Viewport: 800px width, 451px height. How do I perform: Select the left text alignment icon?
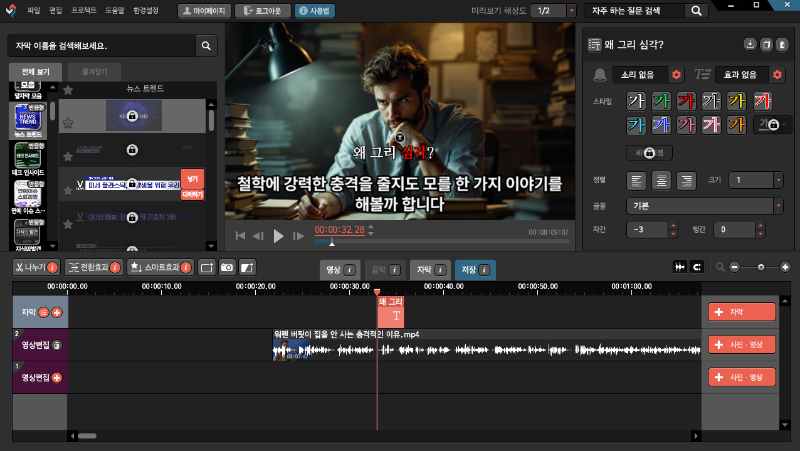click(635, 180)
